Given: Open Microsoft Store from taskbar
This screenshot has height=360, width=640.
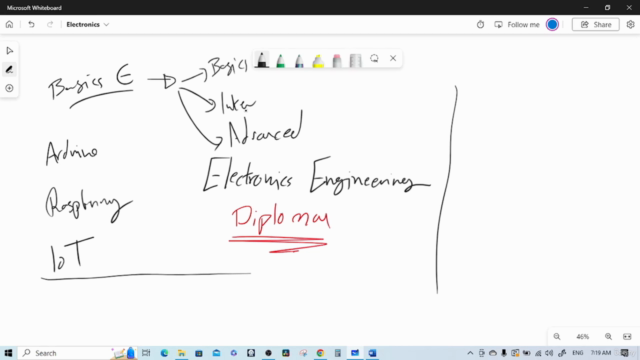Looking at the screenshot, I should [199, 353].
